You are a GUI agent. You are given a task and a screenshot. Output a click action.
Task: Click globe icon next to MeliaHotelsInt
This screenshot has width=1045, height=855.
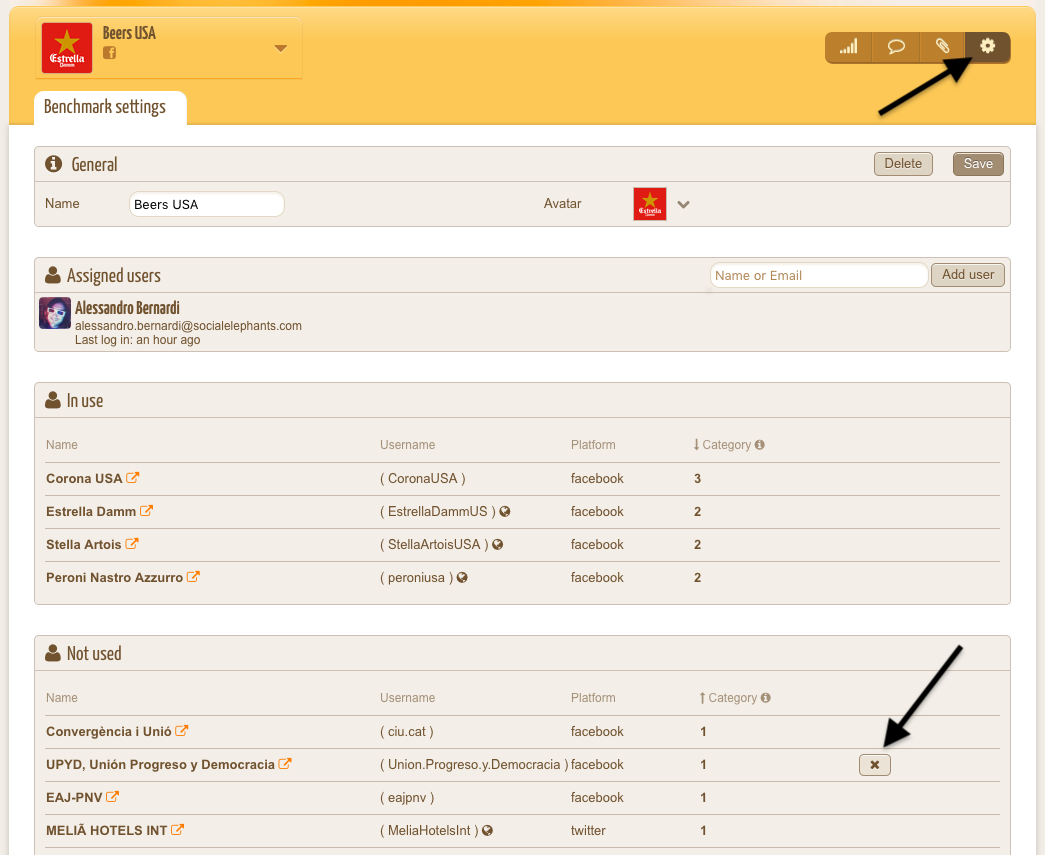pyautogui.click(x=488, y=830)
